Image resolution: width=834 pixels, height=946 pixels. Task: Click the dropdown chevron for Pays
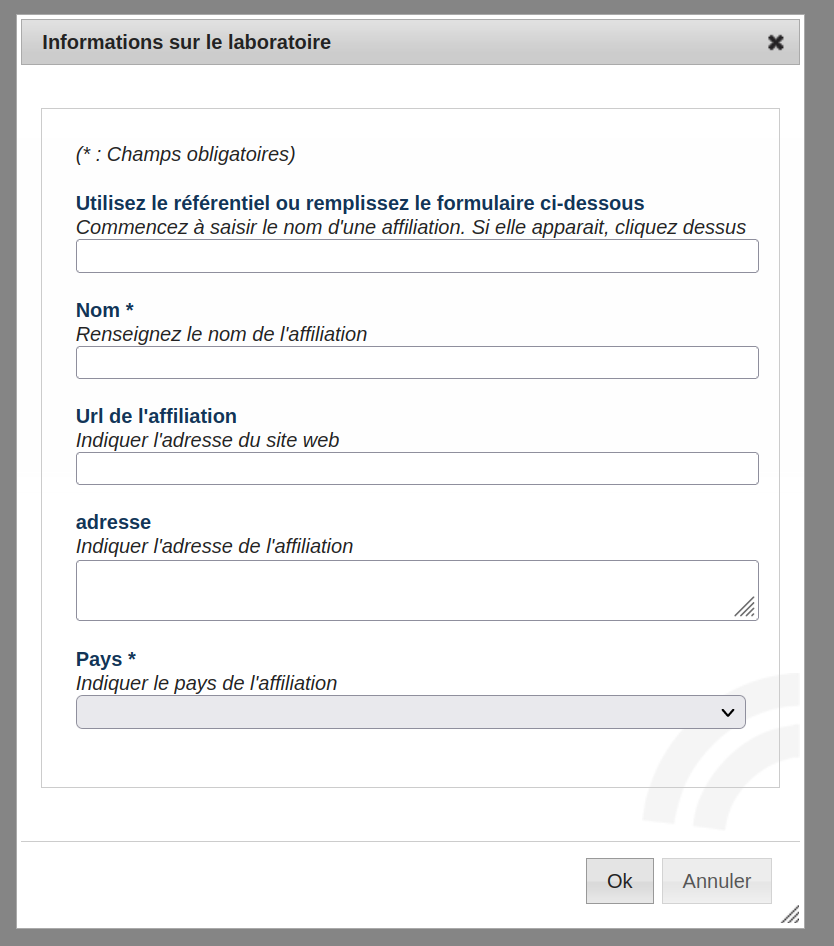click(x=727, y=711)
